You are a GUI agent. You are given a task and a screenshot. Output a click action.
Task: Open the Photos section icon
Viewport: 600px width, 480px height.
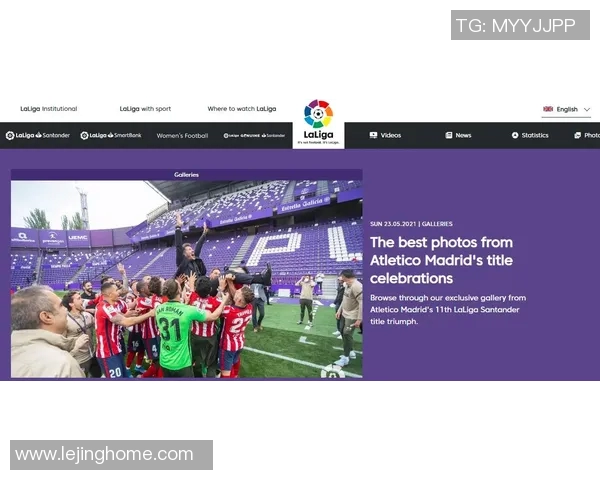pos(578,135)
